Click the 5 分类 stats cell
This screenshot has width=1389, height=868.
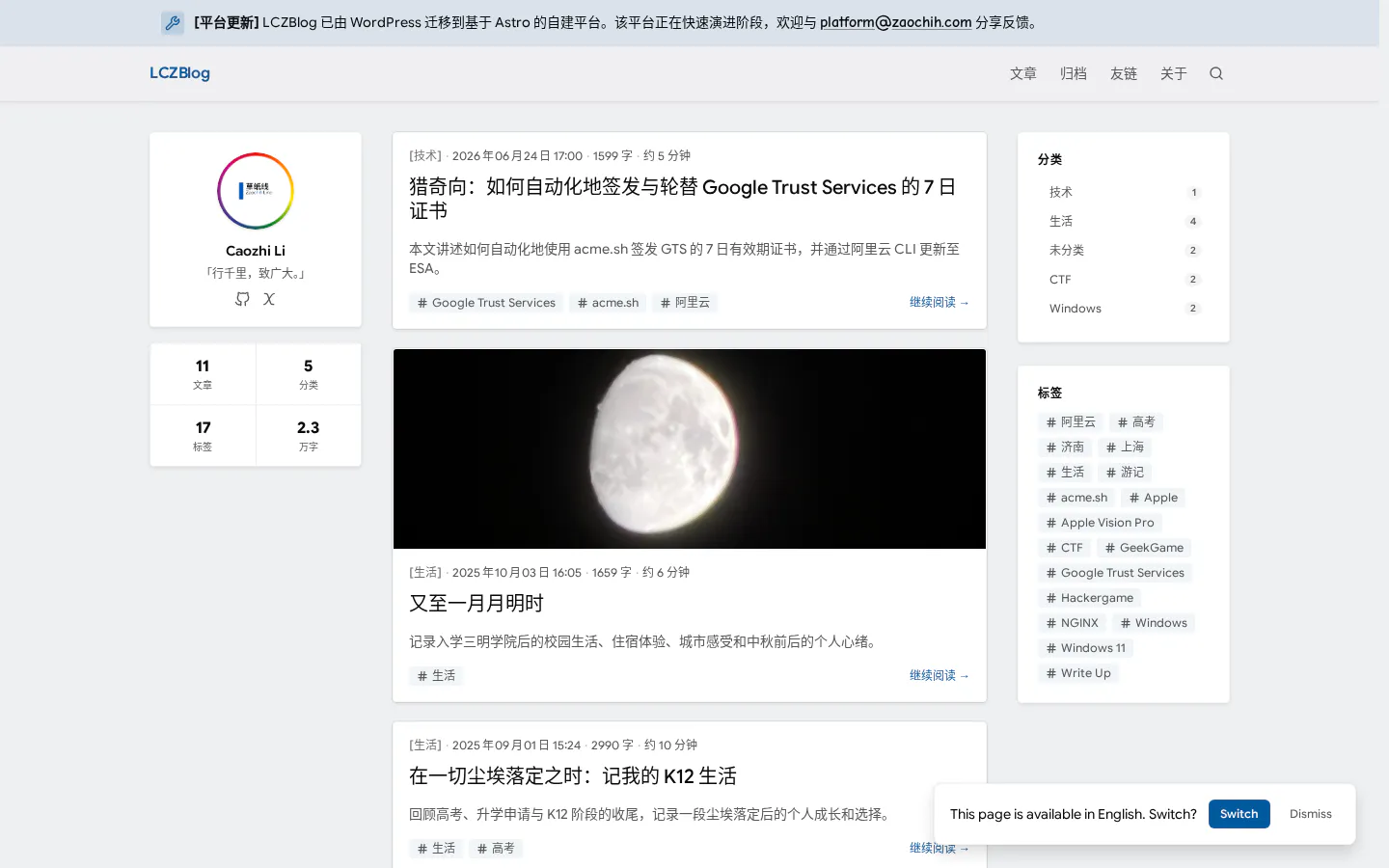(309, 374)
